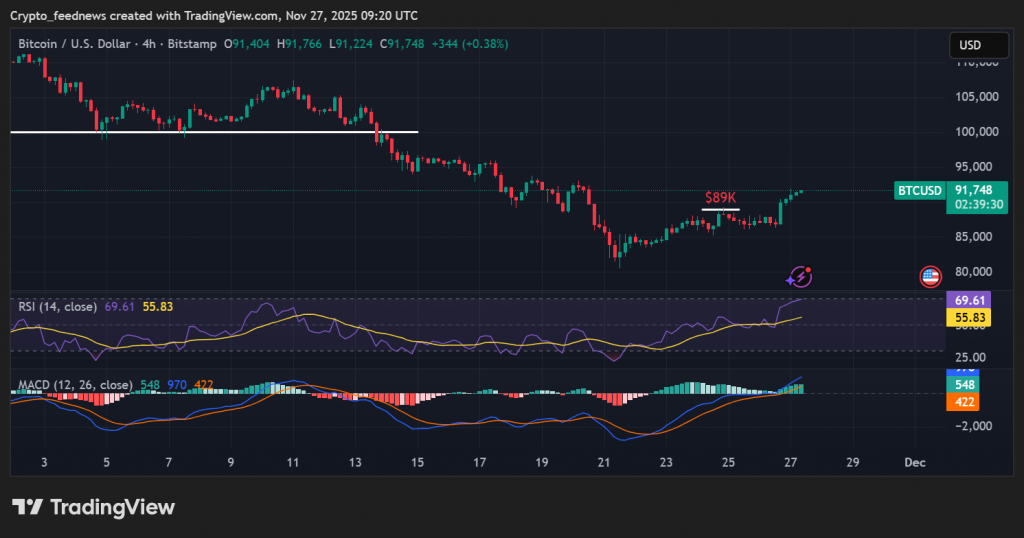Viewport: 1024px width, 538px height.
Task: Click the 105,000 price axis label
Action: click(976, 97)
